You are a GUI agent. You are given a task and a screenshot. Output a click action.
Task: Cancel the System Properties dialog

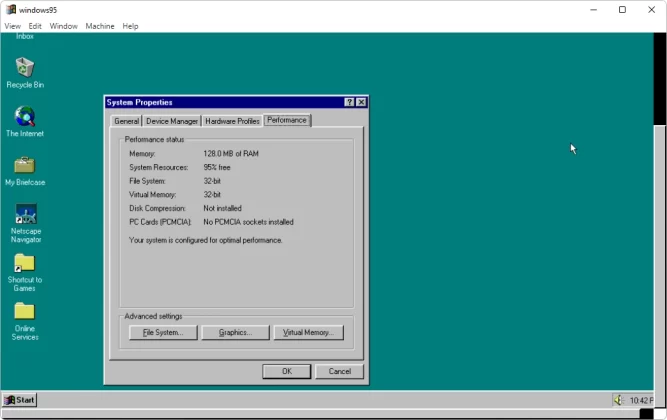pyautogui.click(x=339, y=371)
